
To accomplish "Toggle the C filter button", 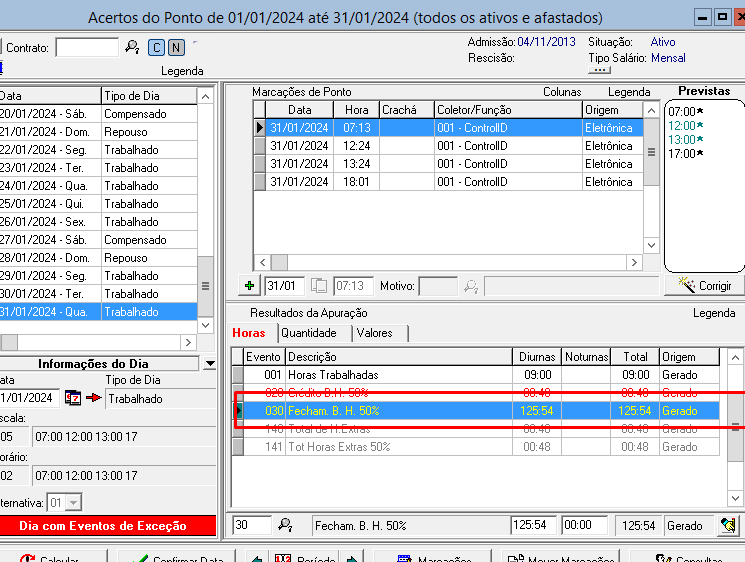I will (156, 47).
